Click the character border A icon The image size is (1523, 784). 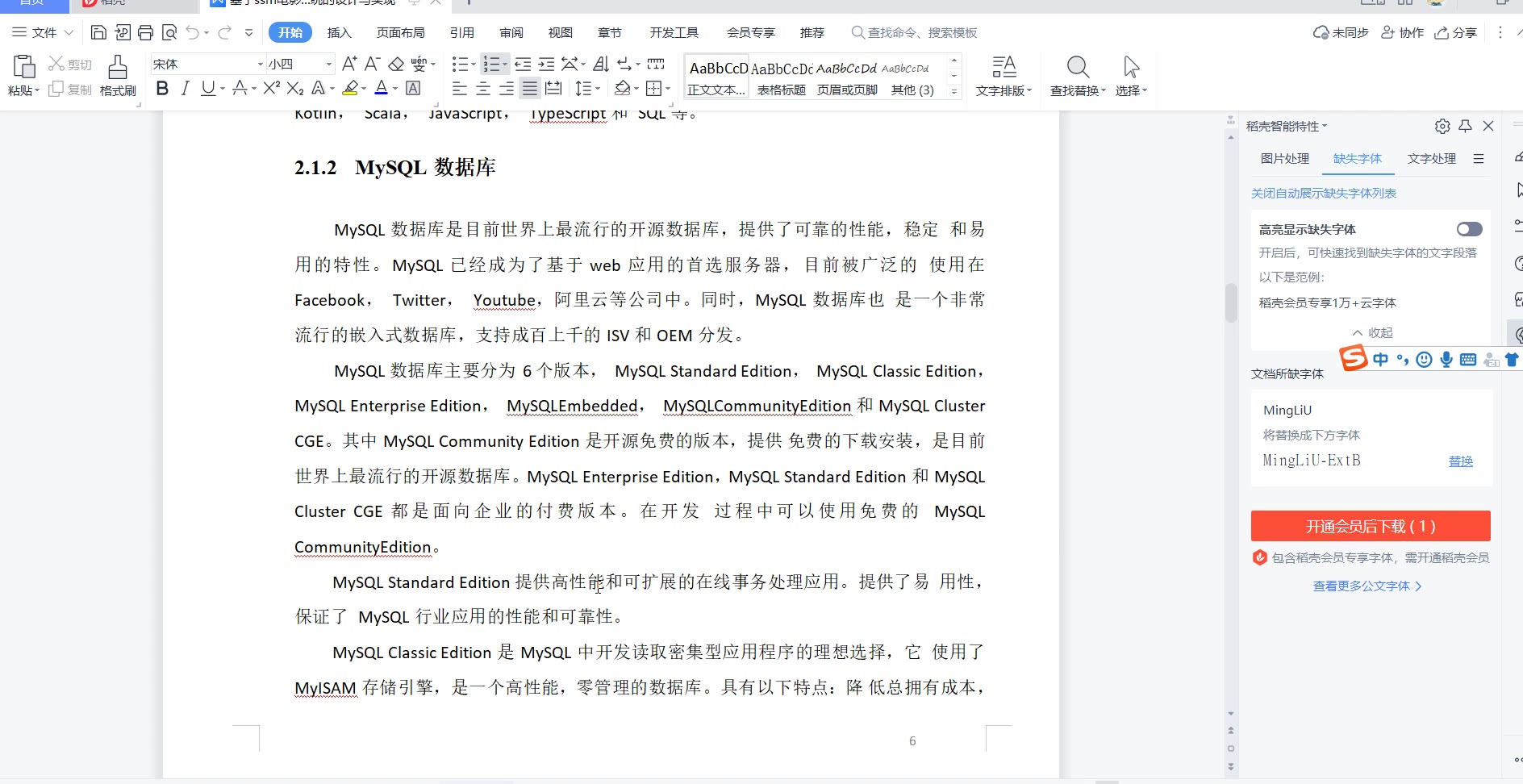click(413, 88)
